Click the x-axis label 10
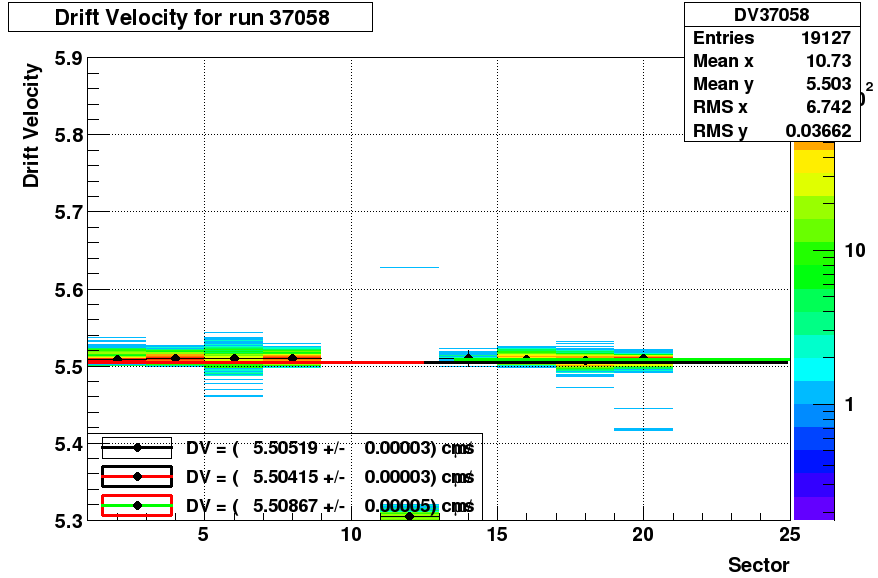This screenshot has width=878, height=578. [x=351, y=534]
